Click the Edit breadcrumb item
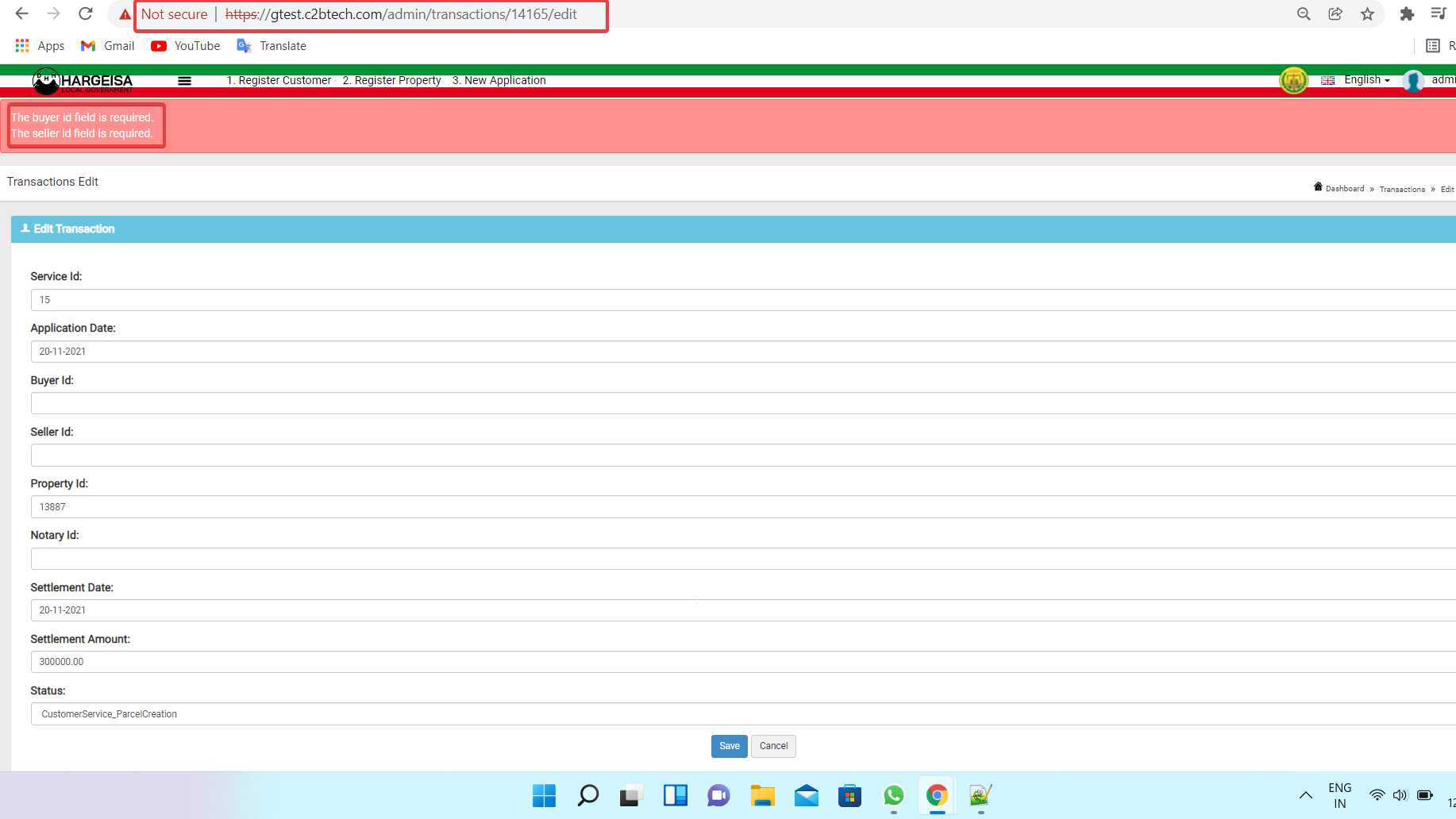This screenshot has width=1456, height=819. 1447,189
